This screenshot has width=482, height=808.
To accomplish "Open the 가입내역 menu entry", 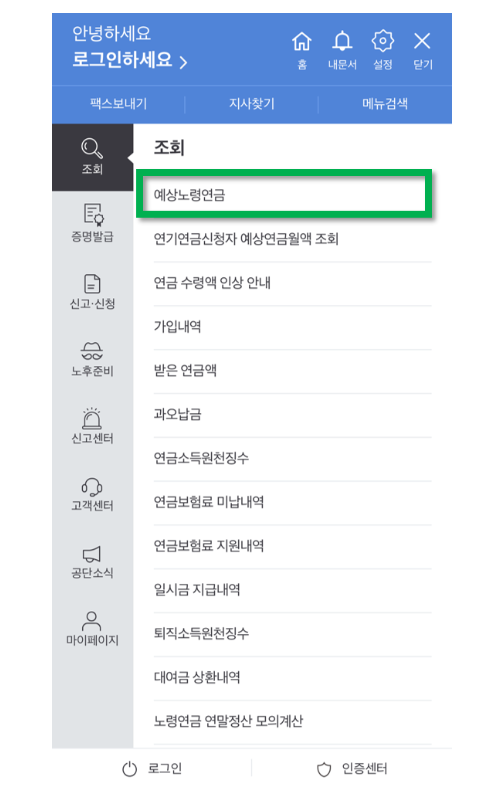I will click(292, 326).
